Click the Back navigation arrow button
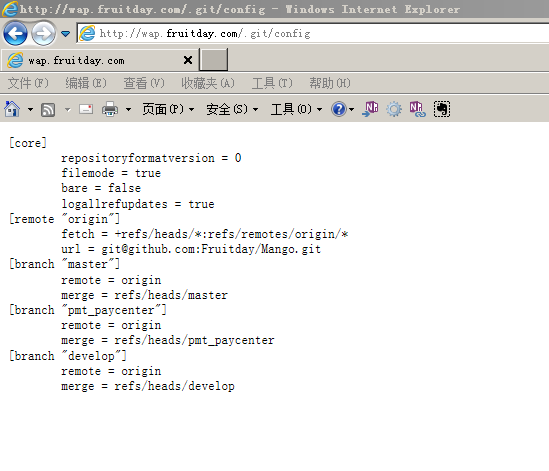The height and width of the screenshot is (471, 549). tap(15, 34)
